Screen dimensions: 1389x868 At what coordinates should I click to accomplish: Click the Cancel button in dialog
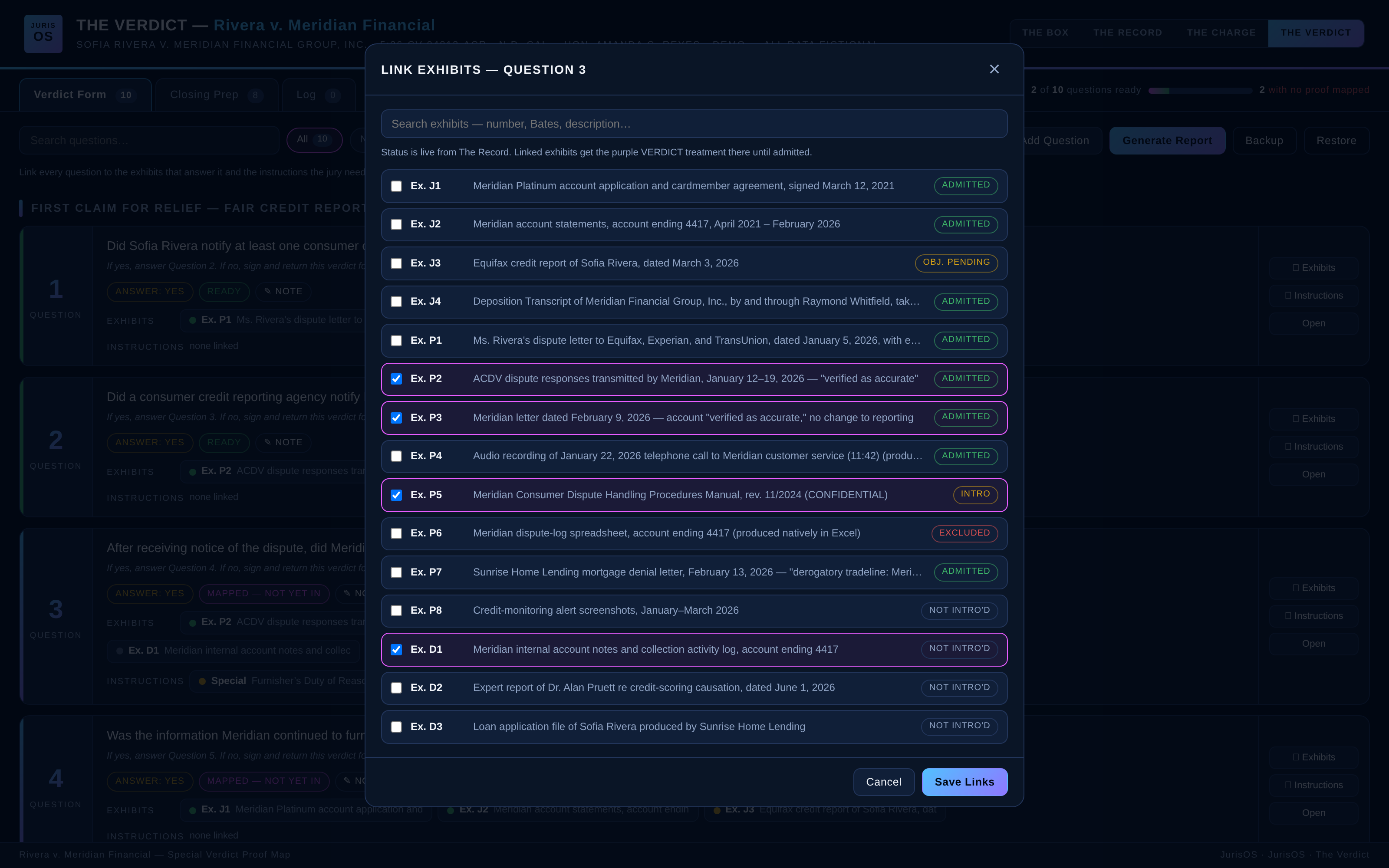(883, 782)
